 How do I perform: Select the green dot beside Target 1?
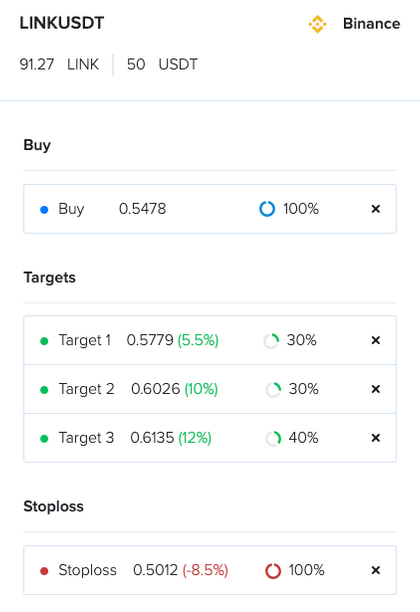coord(44,341)
